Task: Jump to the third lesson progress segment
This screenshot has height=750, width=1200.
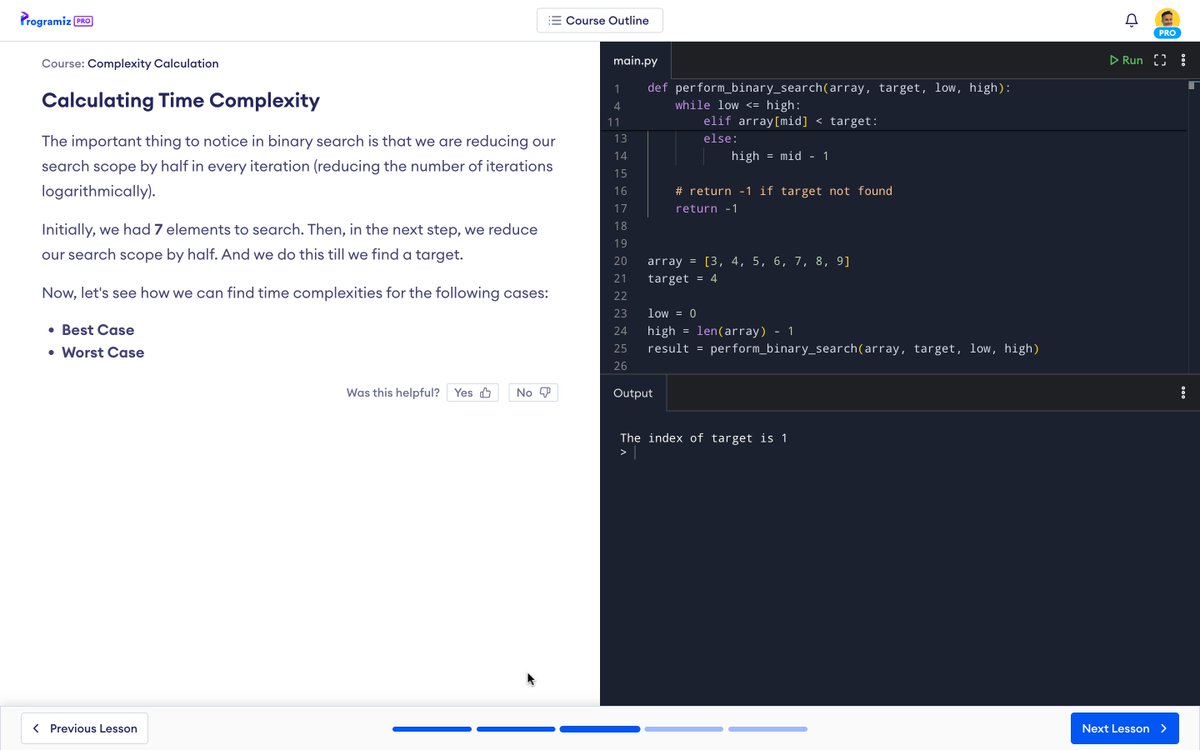Action: coord(600,729)
